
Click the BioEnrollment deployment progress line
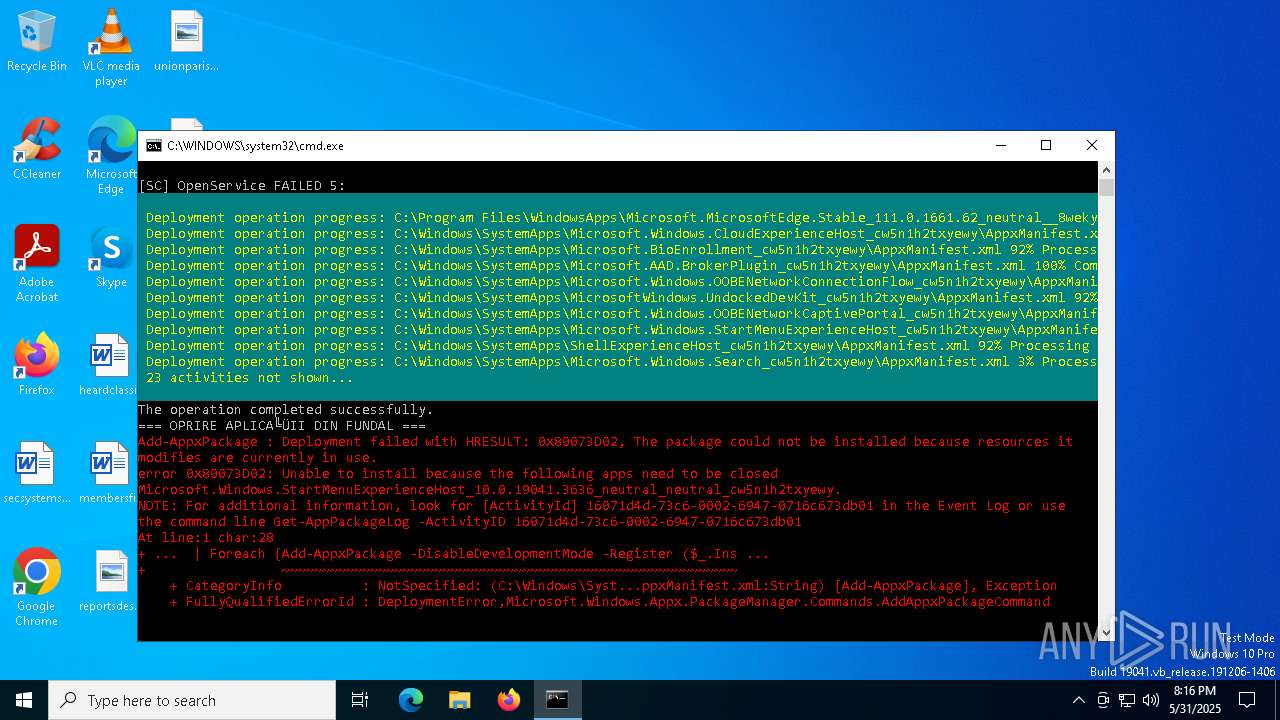click(x=621, y=250)
